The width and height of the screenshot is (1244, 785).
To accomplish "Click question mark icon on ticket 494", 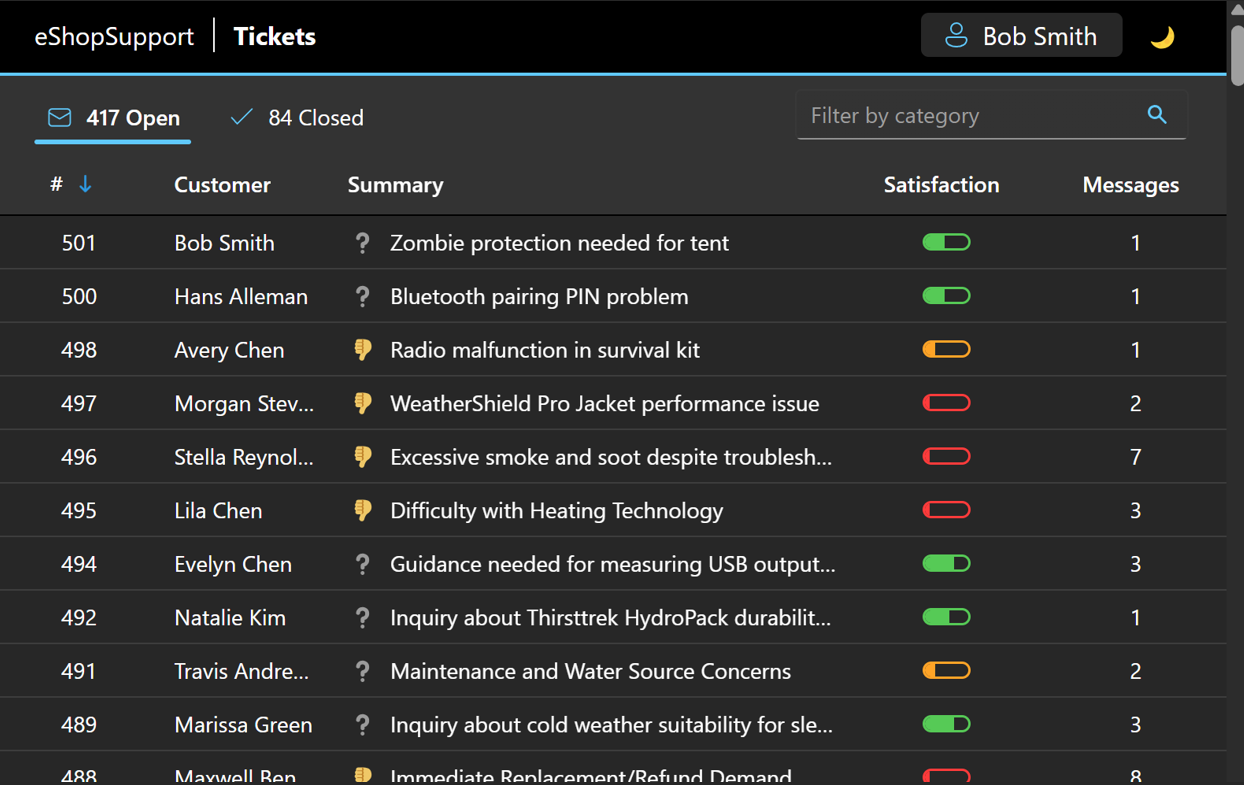I will click(363, 565).
